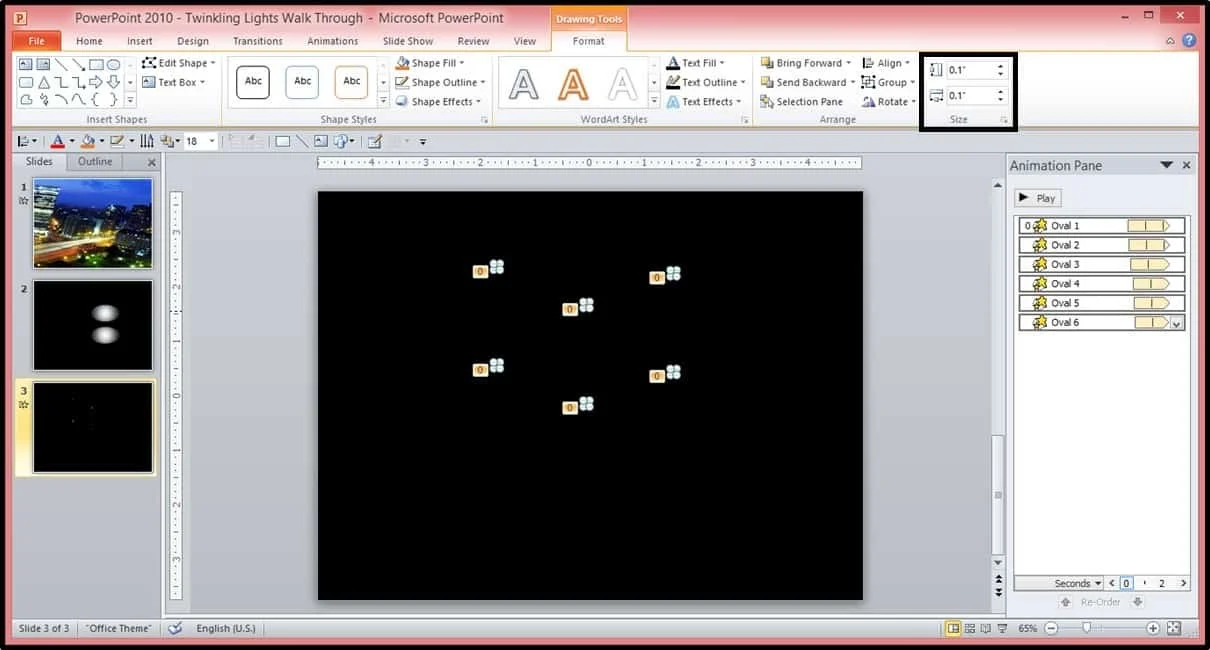Pick the Rectangle shape in shapes gallery
1210x650 pixels.
[x=95, y=65]
